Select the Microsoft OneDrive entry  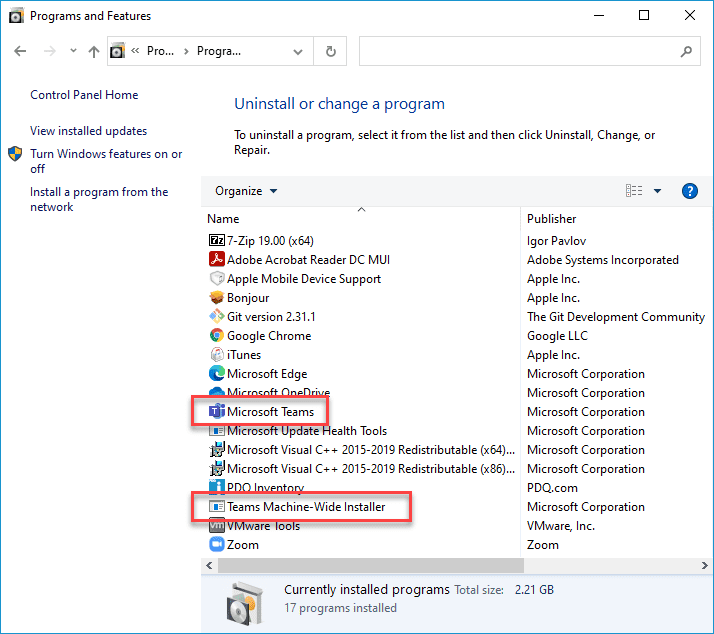click(x=278, y=392)
